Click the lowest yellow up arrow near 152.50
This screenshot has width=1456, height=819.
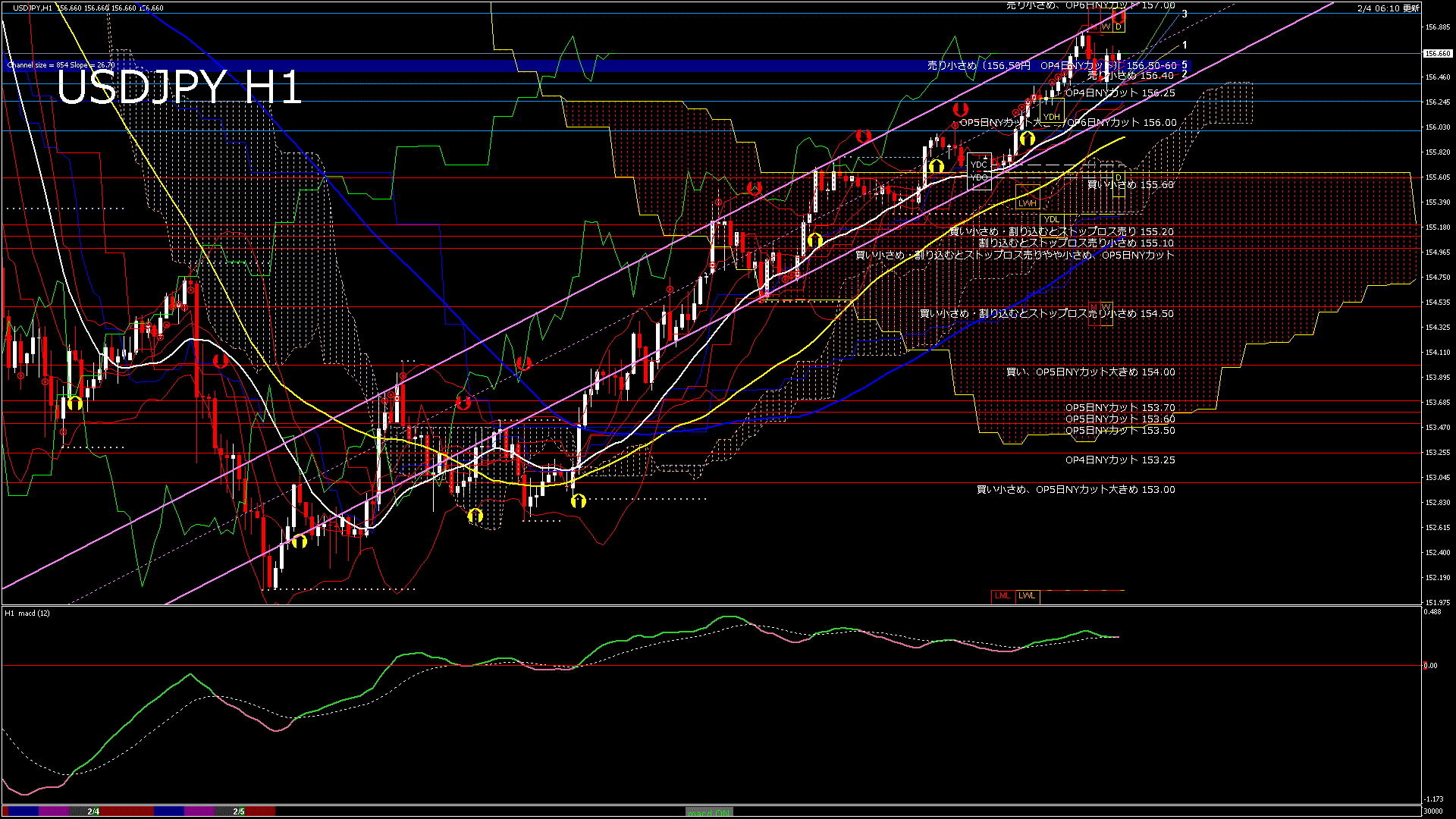point(300,541)
